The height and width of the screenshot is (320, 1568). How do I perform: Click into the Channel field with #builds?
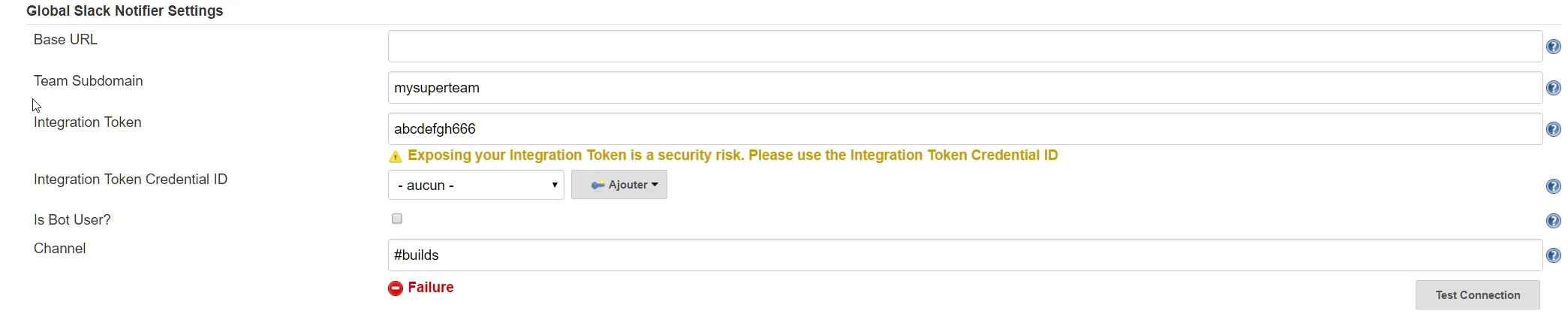pos(965,255)
